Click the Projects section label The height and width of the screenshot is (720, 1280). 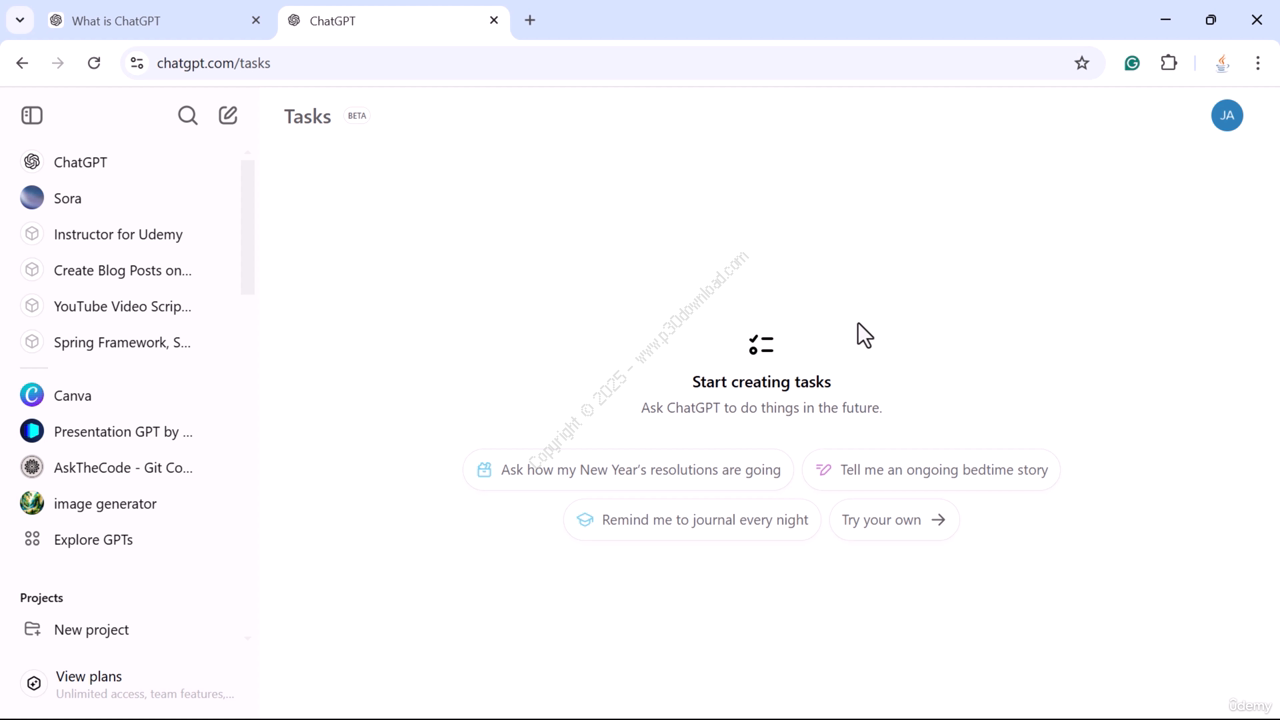[41, 597]
